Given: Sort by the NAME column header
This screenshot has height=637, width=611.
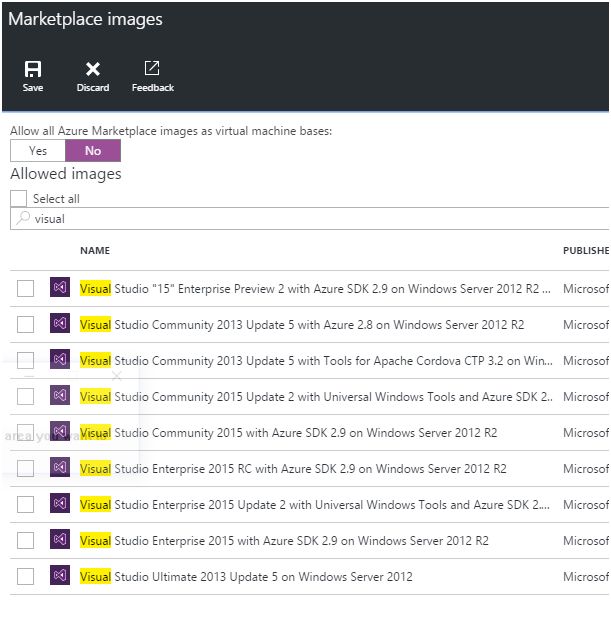Looking at the screenshot, I should [95, 251].
